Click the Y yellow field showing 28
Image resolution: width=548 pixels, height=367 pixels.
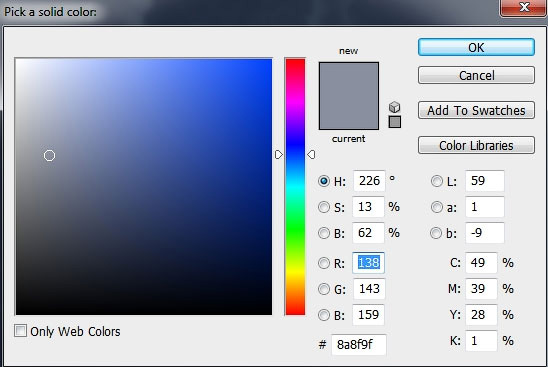(481, 315)
